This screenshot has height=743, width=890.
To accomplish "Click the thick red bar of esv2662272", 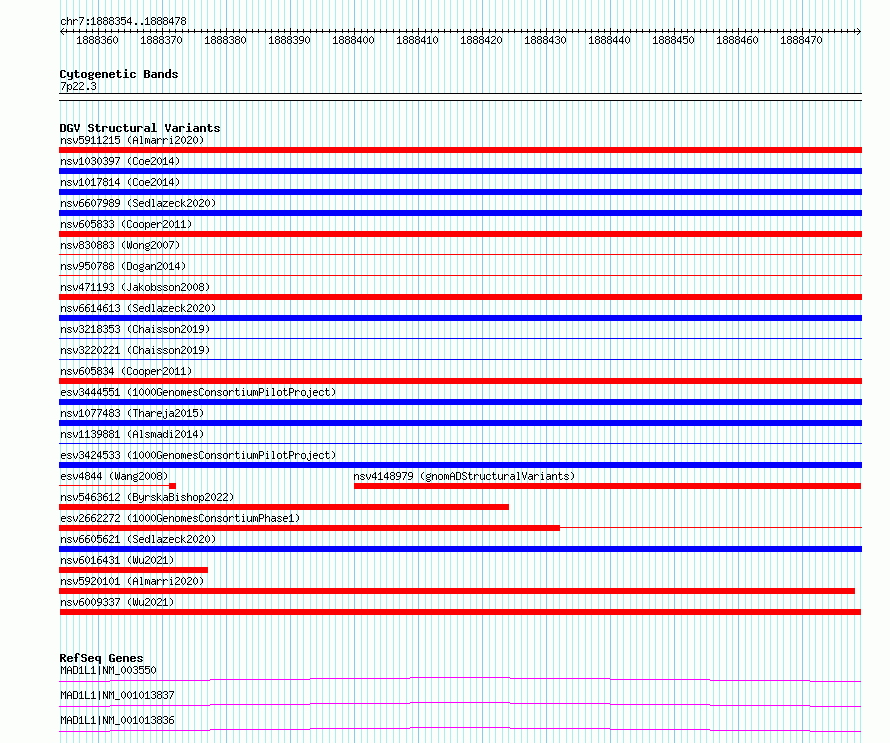I will coord(309,528).
